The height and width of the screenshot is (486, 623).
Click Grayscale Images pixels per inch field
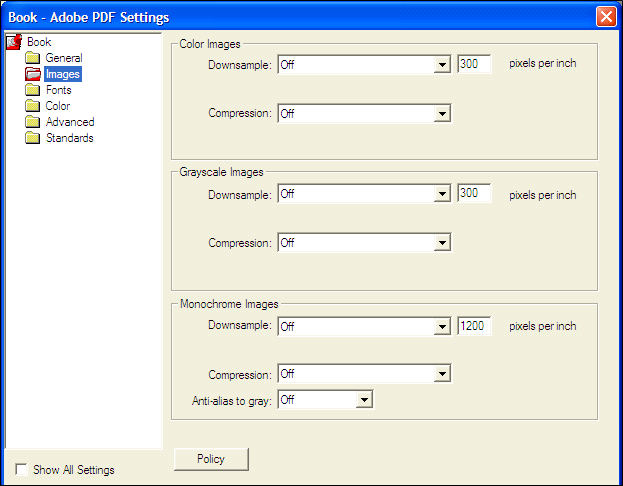(x=474, y=193)
